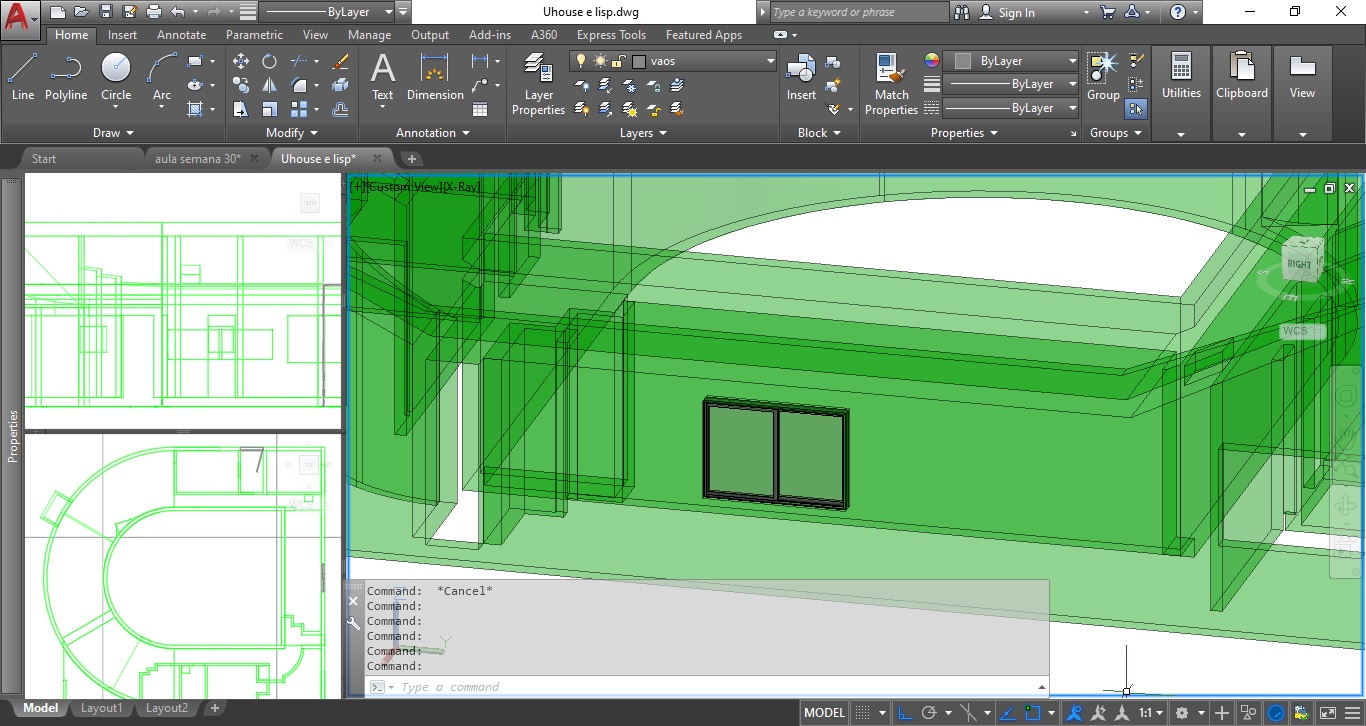Click the Match Properties tool
The width and height of the screenshot is (1366, 726).
point(891,84)
